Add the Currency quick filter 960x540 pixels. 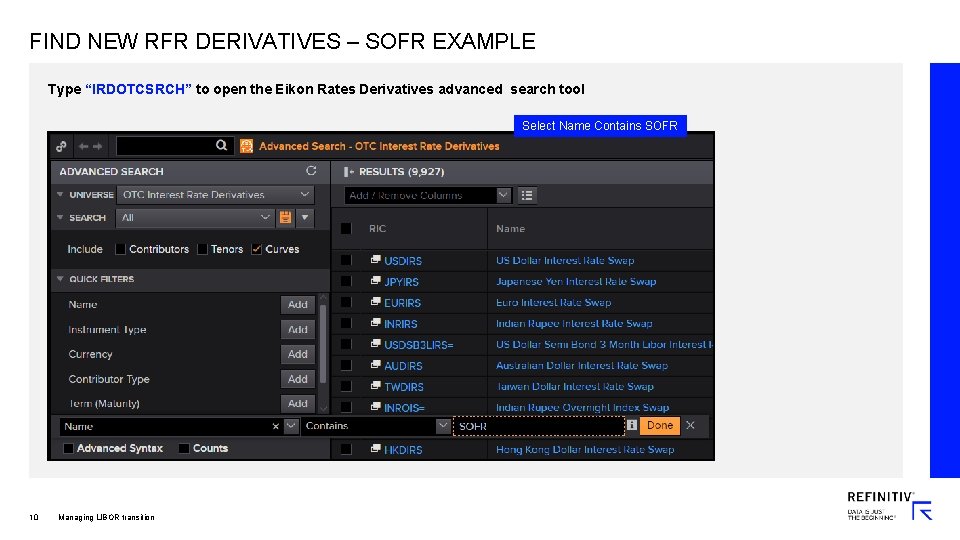(298, 354)
